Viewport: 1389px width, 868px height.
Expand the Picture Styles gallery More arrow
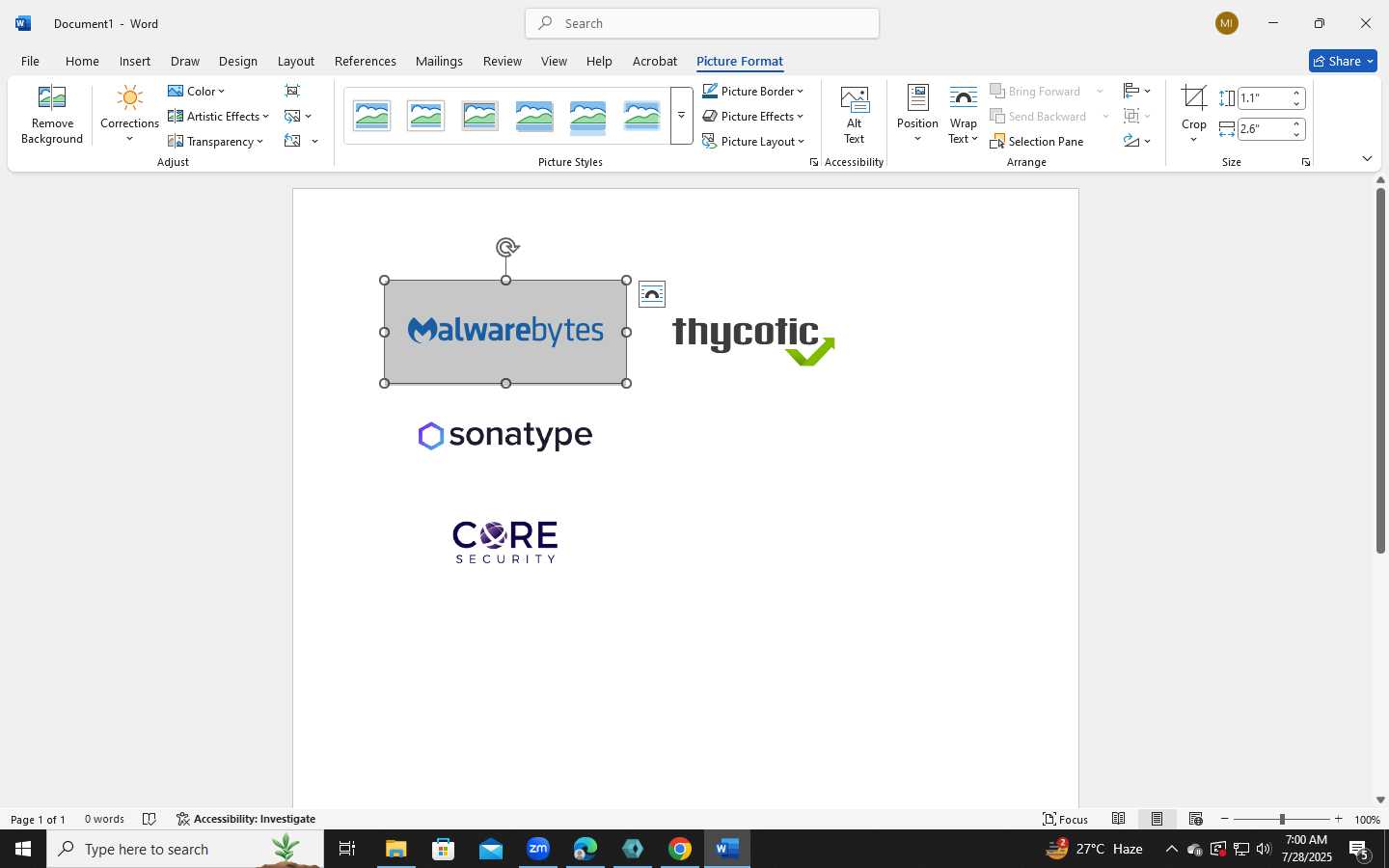[x=681, y=116]
